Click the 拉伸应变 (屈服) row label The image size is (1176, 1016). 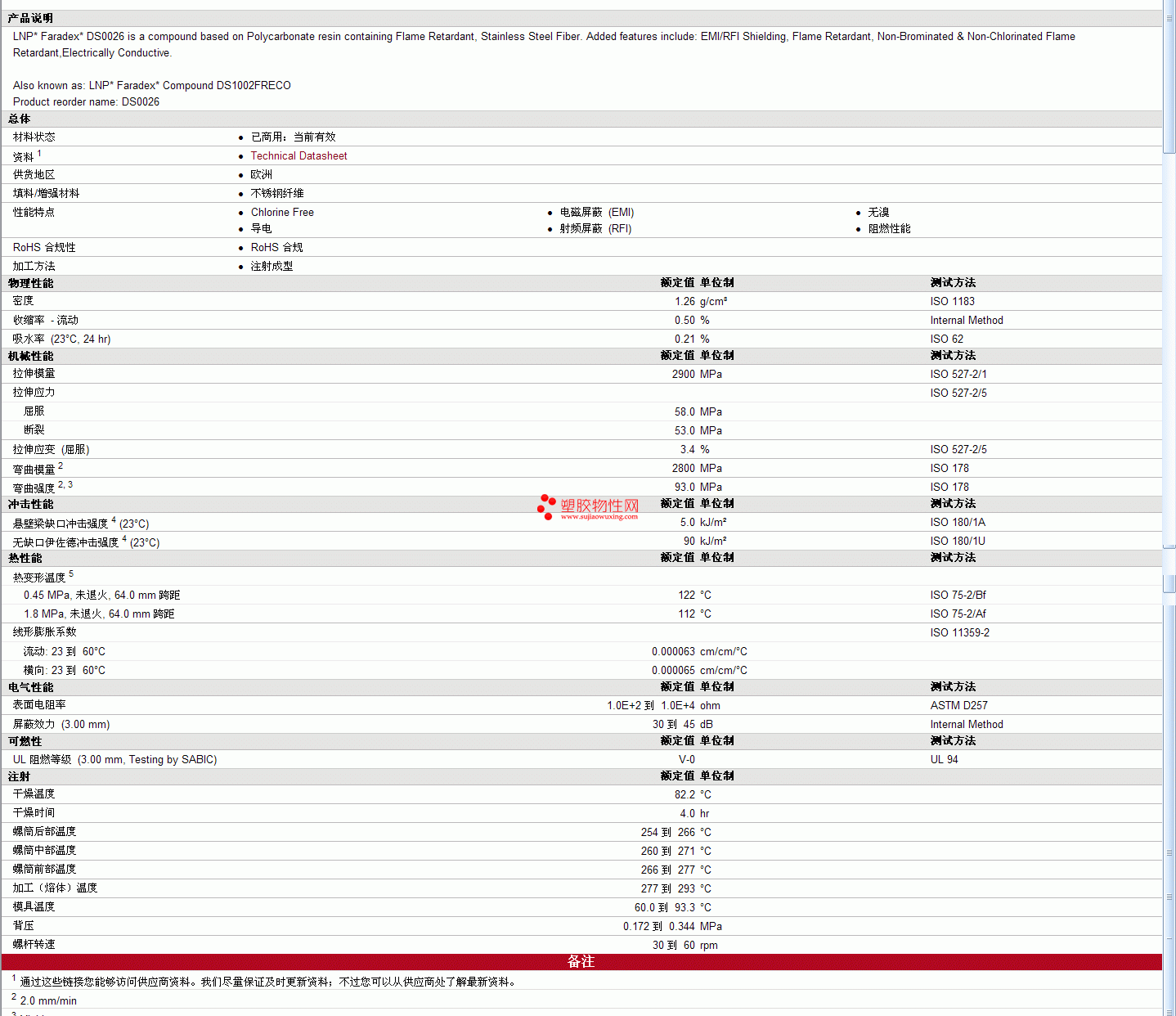(52, 449)
